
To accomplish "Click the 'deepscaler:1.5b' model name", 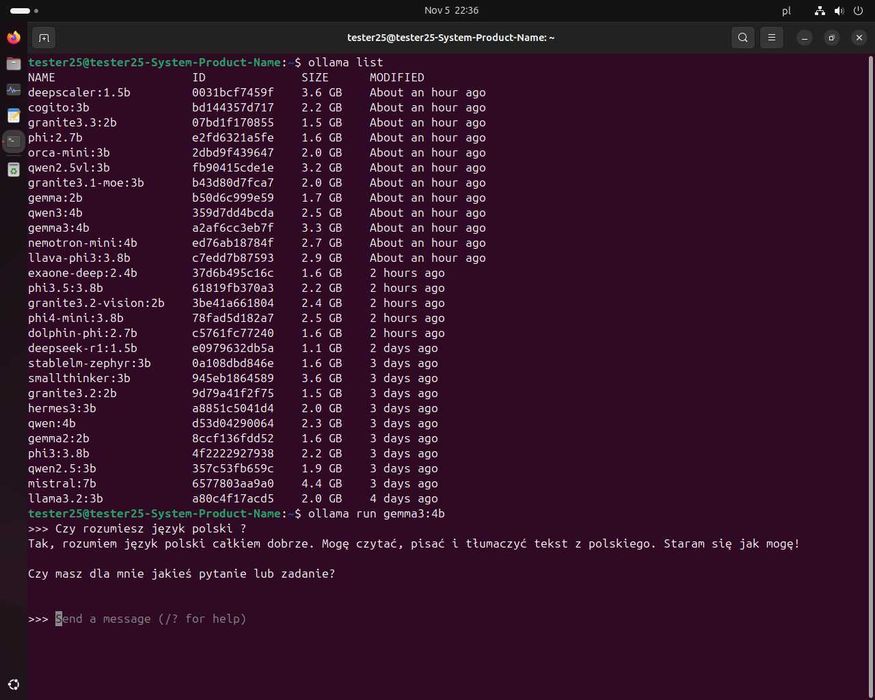I will click(79, 93).
